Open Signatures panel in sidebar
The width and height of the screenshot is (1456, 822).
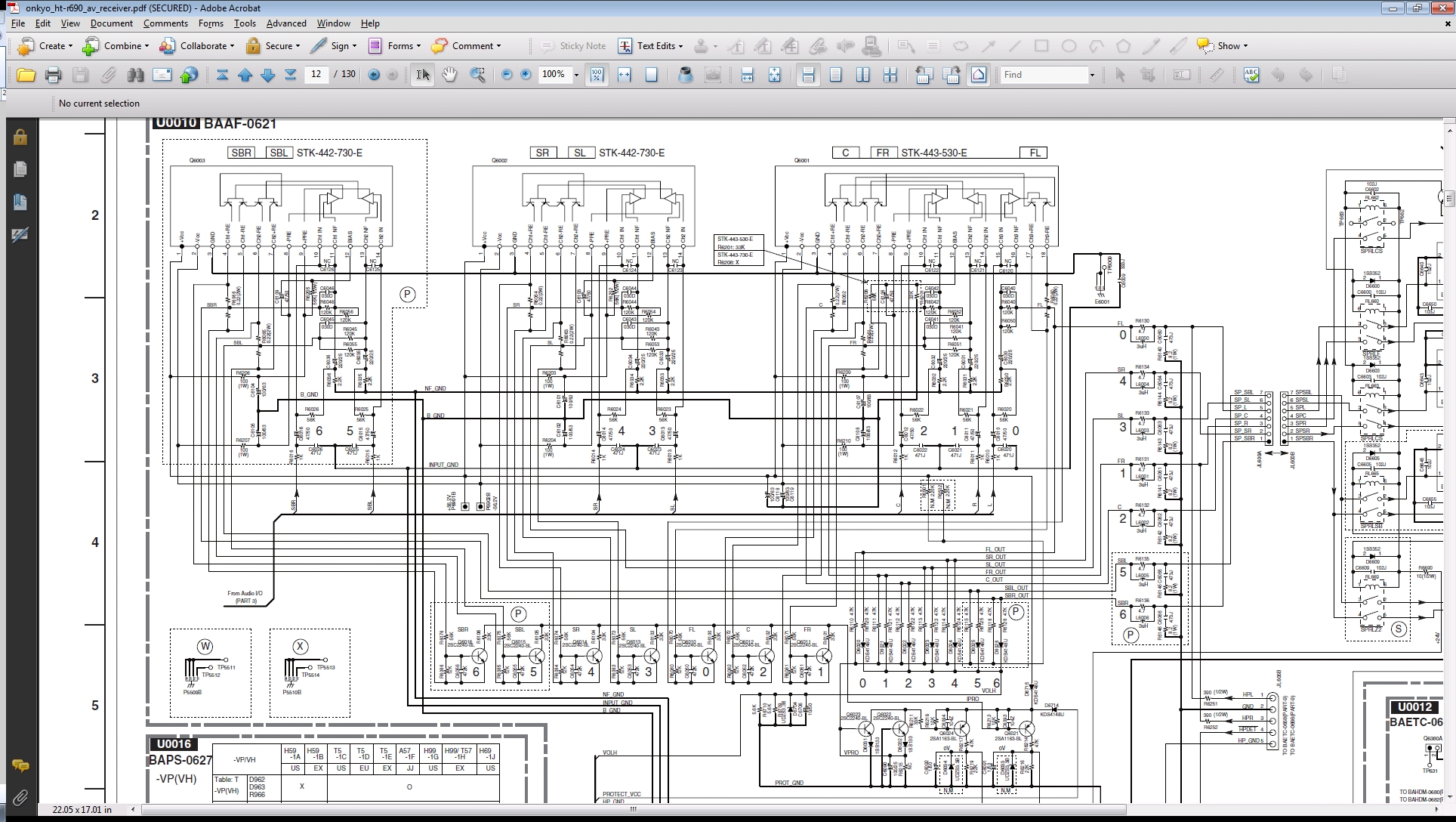coord(20,236)
